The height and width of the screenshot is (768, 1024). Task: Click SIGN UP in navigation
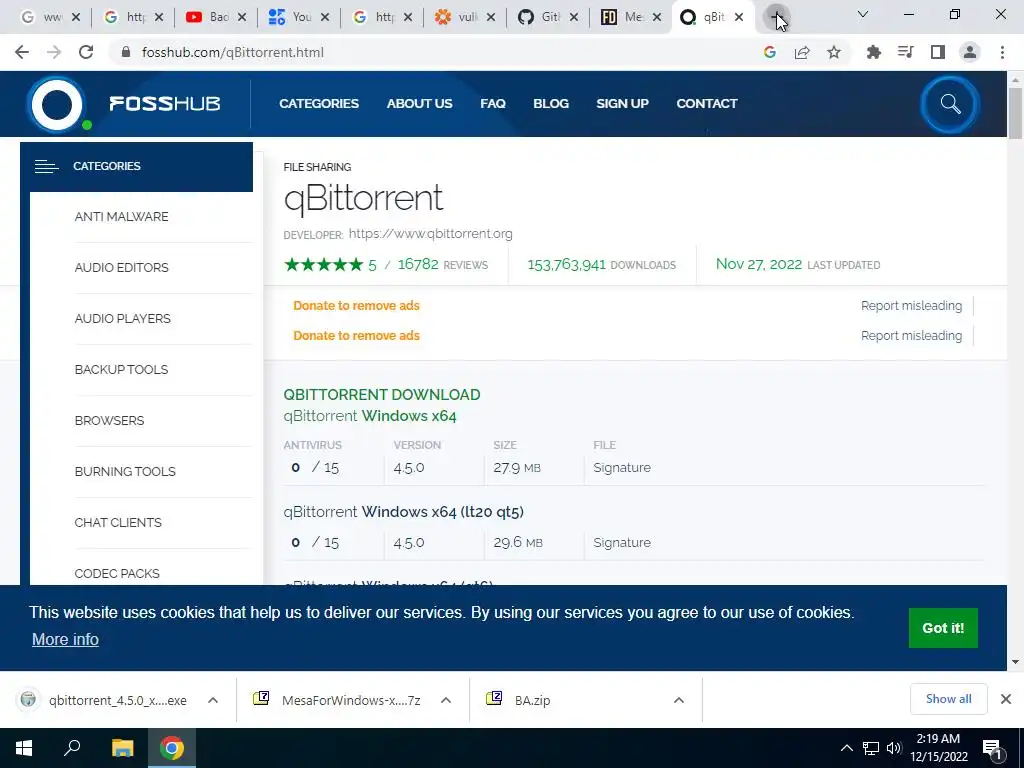point(622,104)
